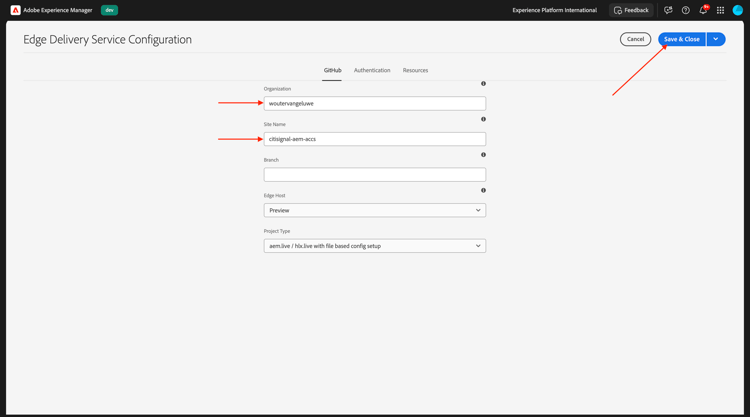Click the Adobe Experience Manager title
Image resolution: width=750 pixels, height=417 pixels.
coord(58,10)
